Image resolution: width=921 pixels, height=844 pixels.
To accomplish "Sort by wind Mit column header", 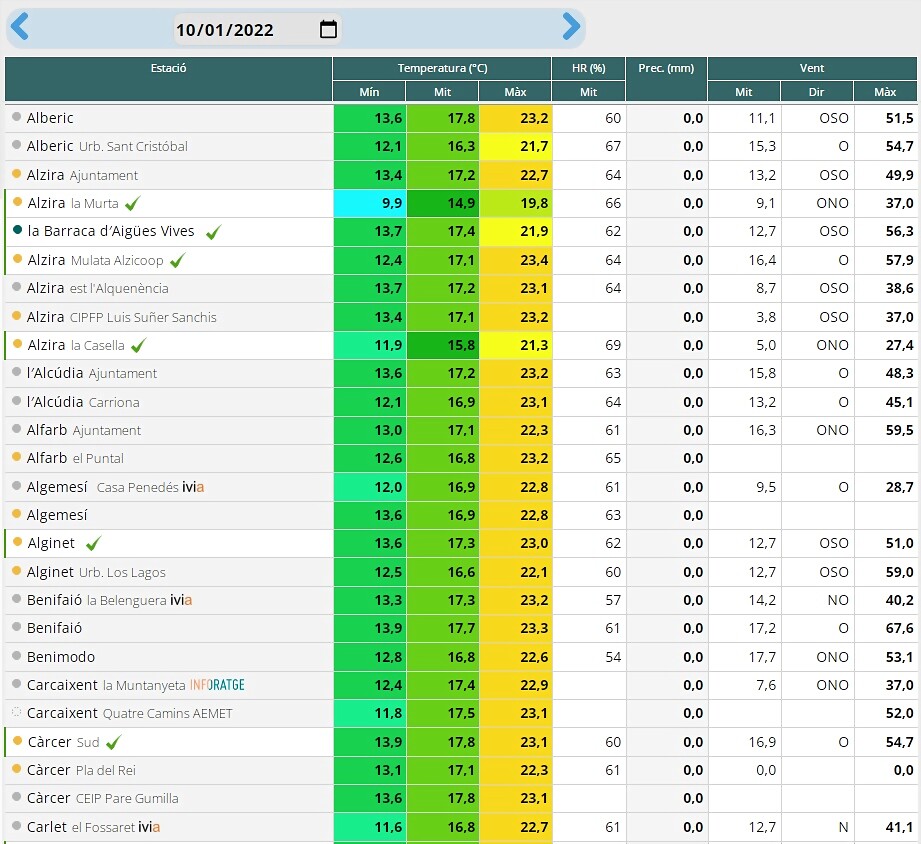I will click(x=744, y=92).
